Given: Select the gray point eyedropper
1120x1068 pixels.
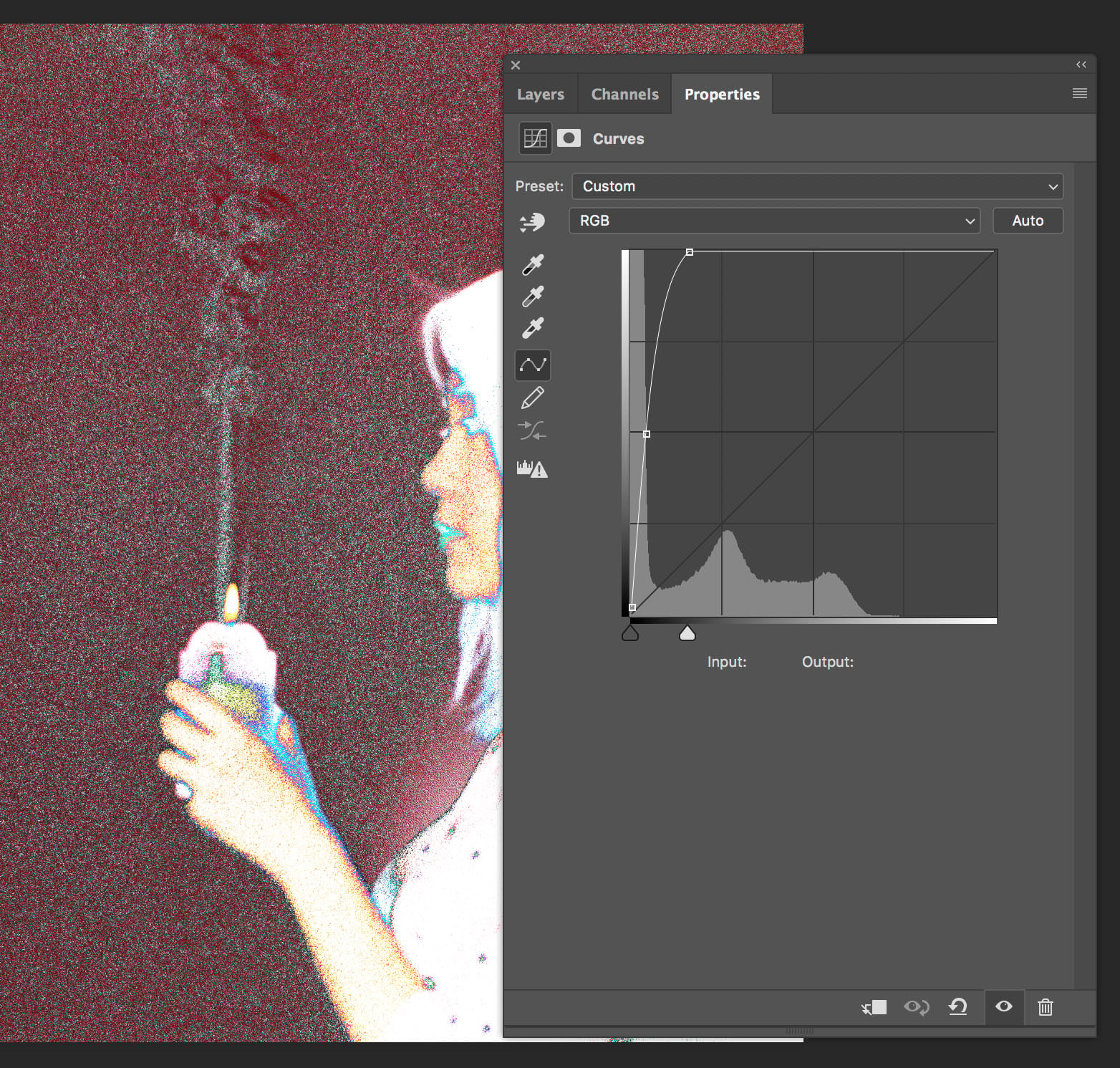Looking at the screenshot, I should [x=533, y=296].
